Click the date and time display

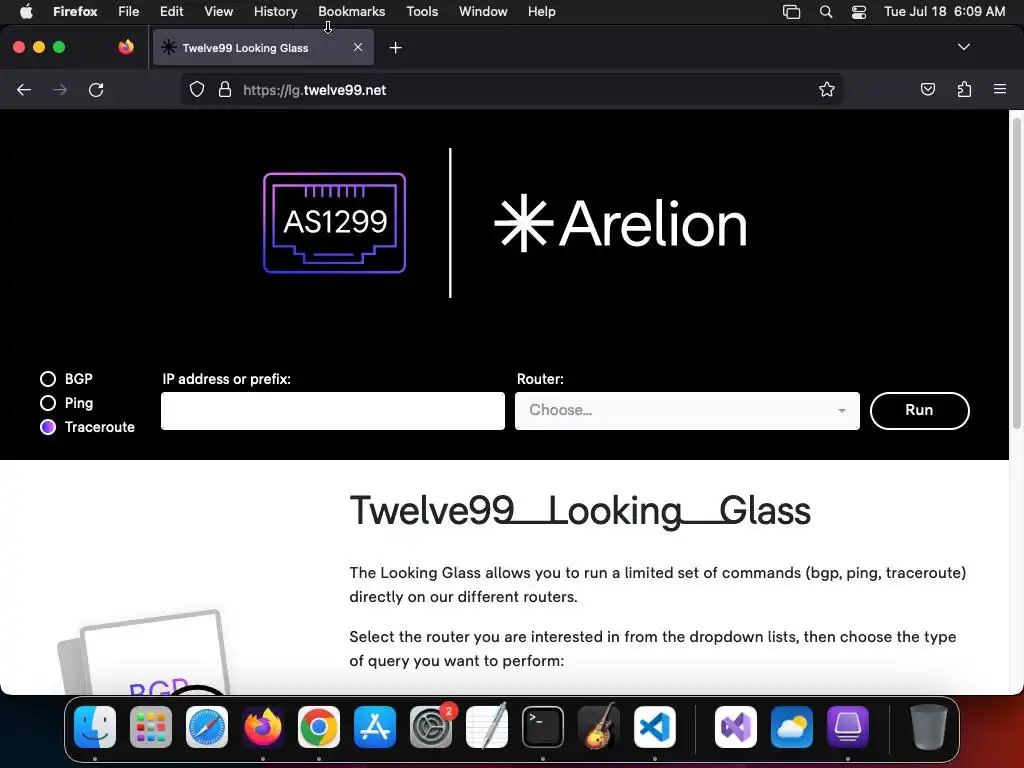944,11
